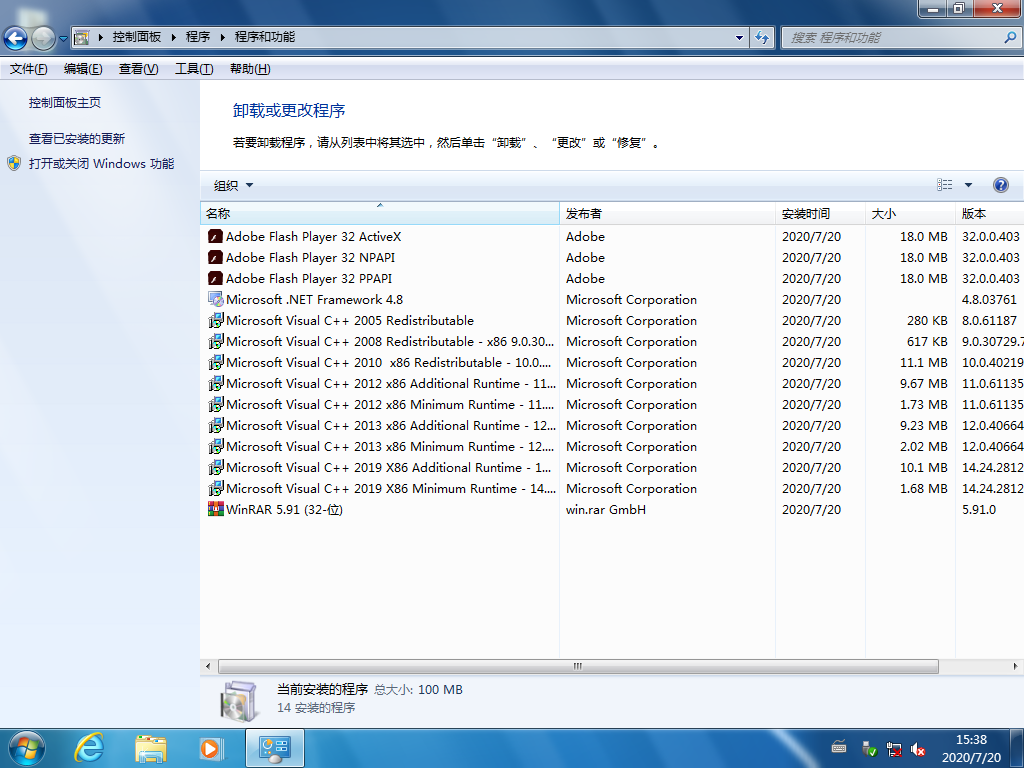This screenshot has height=768, width=1024.
Task: Open the 工具(T) menu
Action: 194,69
